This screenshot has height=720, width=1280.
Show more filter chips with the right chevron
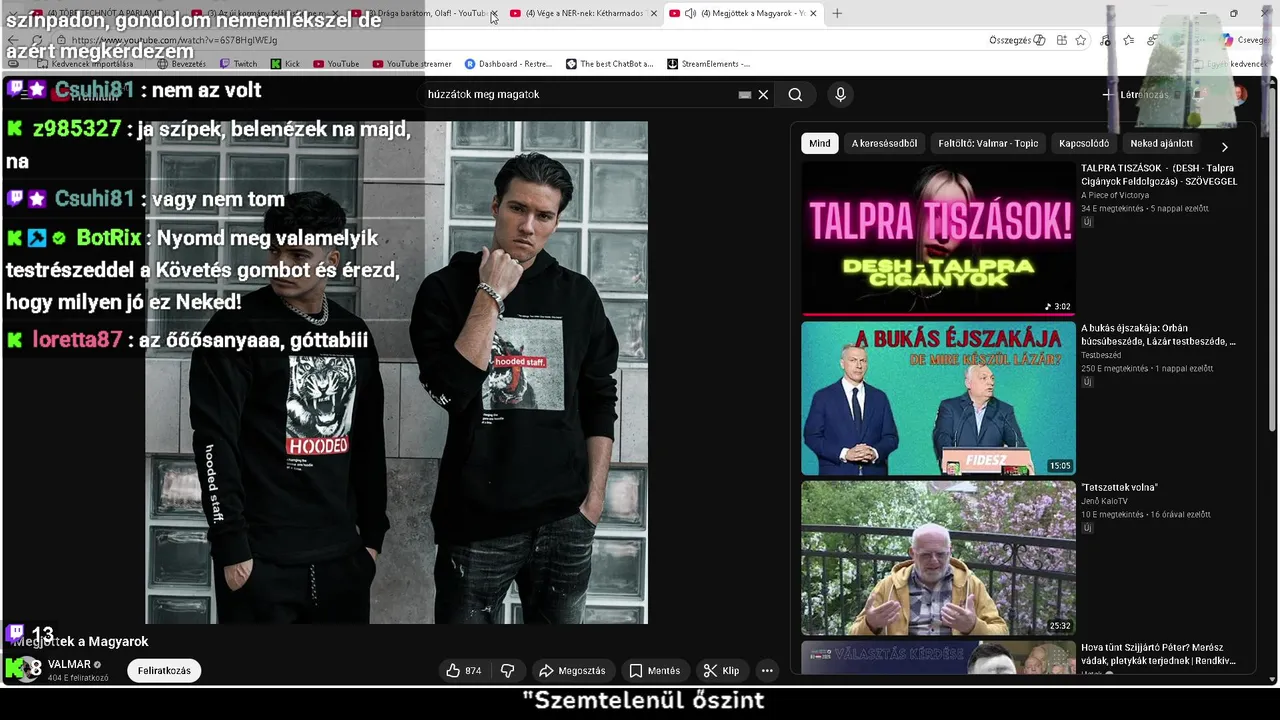[x=1224, y=146]
